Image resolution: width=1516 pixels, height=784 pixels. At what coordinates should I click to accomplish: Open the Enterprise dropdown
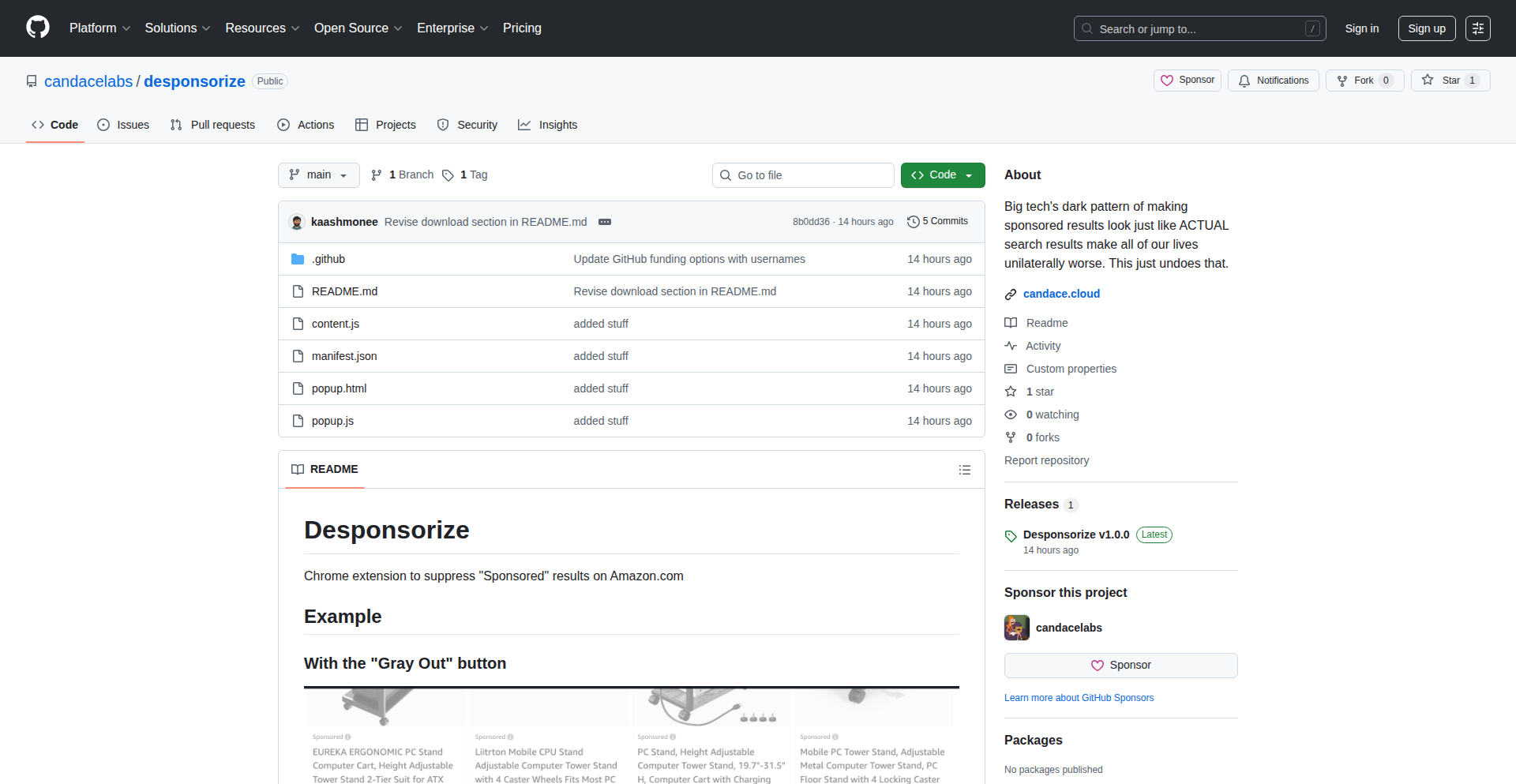click(x=452, y=28)
